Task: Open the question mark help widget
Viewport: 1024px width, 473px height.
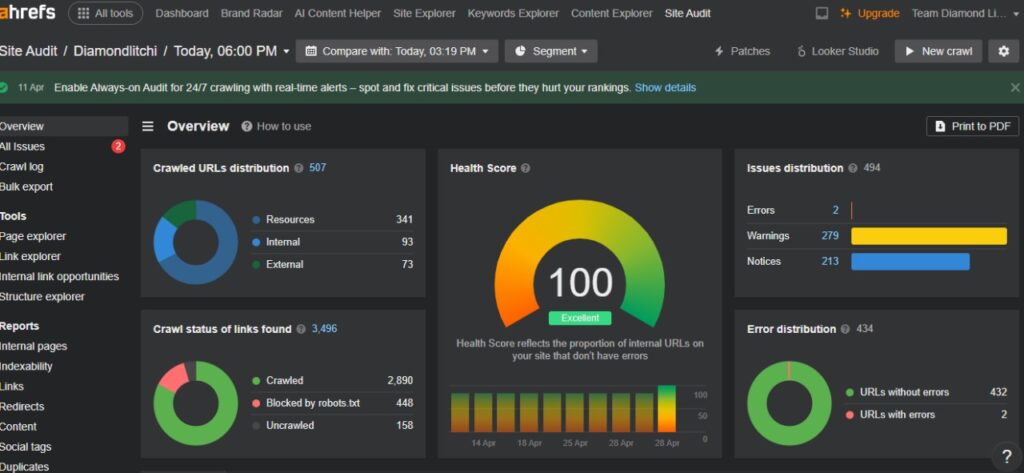Action: [x=1007, y=457]
